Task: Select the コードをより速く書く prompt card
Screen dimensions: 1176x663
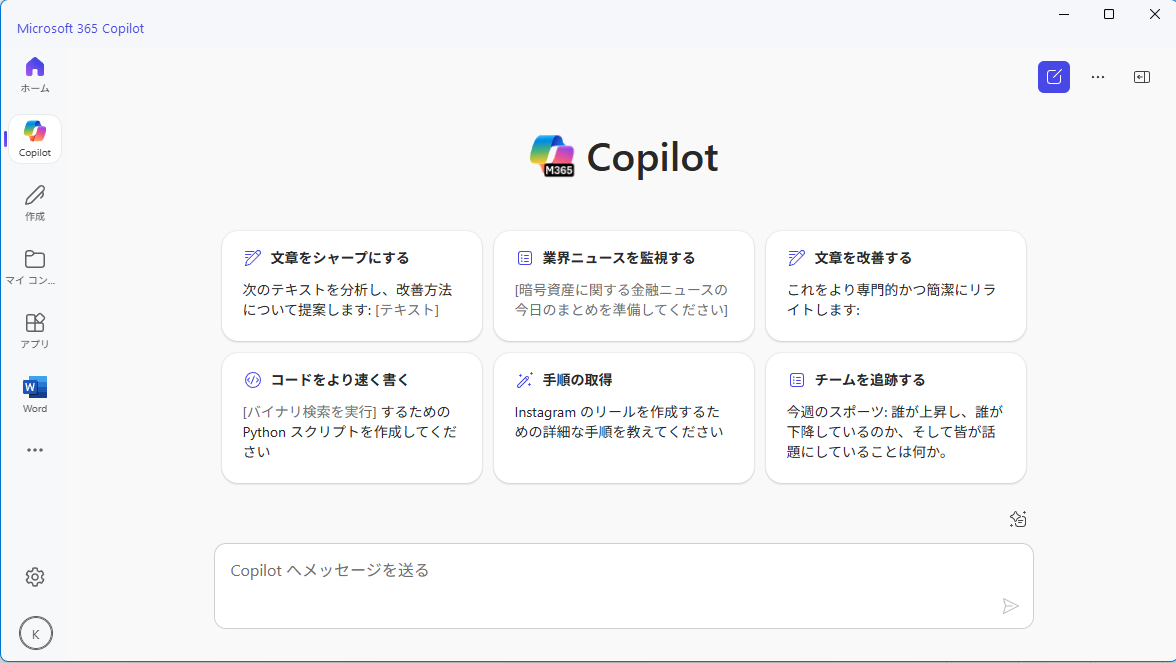Action: 352,418
